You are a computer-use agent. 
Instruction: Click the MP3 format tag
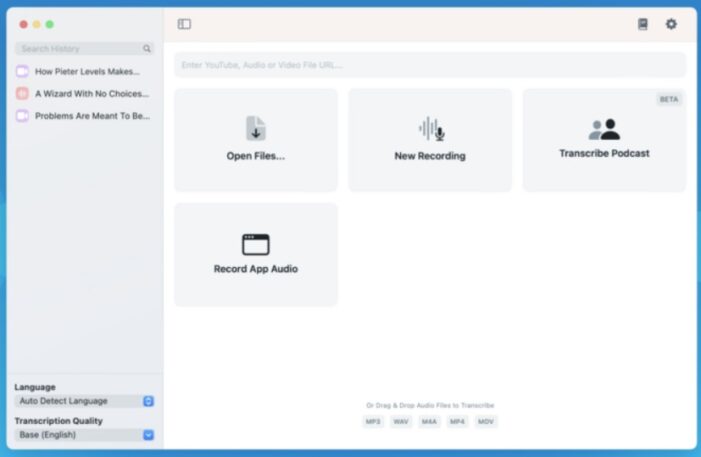(372, 422)
